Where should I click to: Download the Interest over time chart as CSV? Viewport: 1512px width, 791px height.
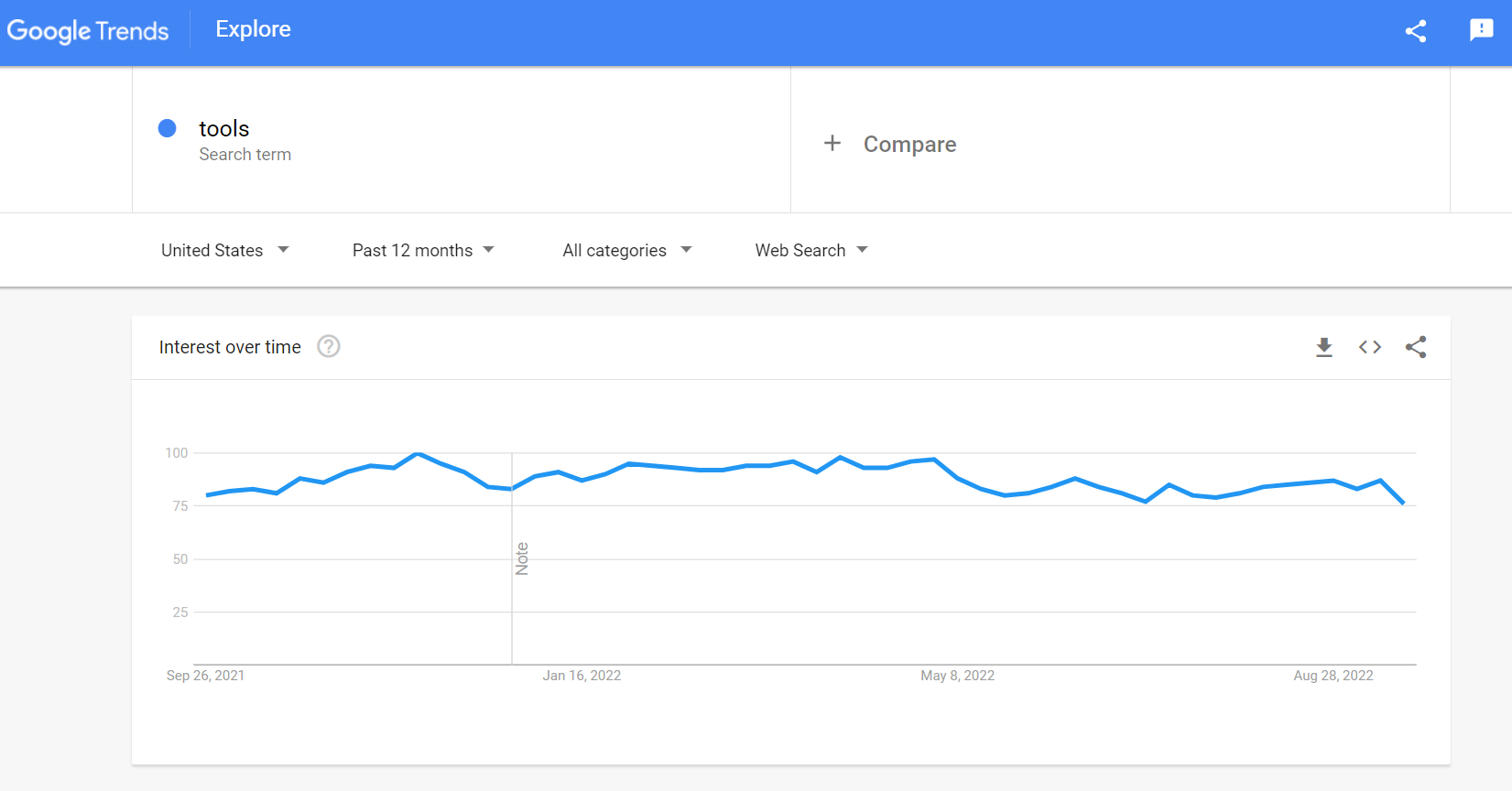pyautogui.click(x=1324, y=347)
